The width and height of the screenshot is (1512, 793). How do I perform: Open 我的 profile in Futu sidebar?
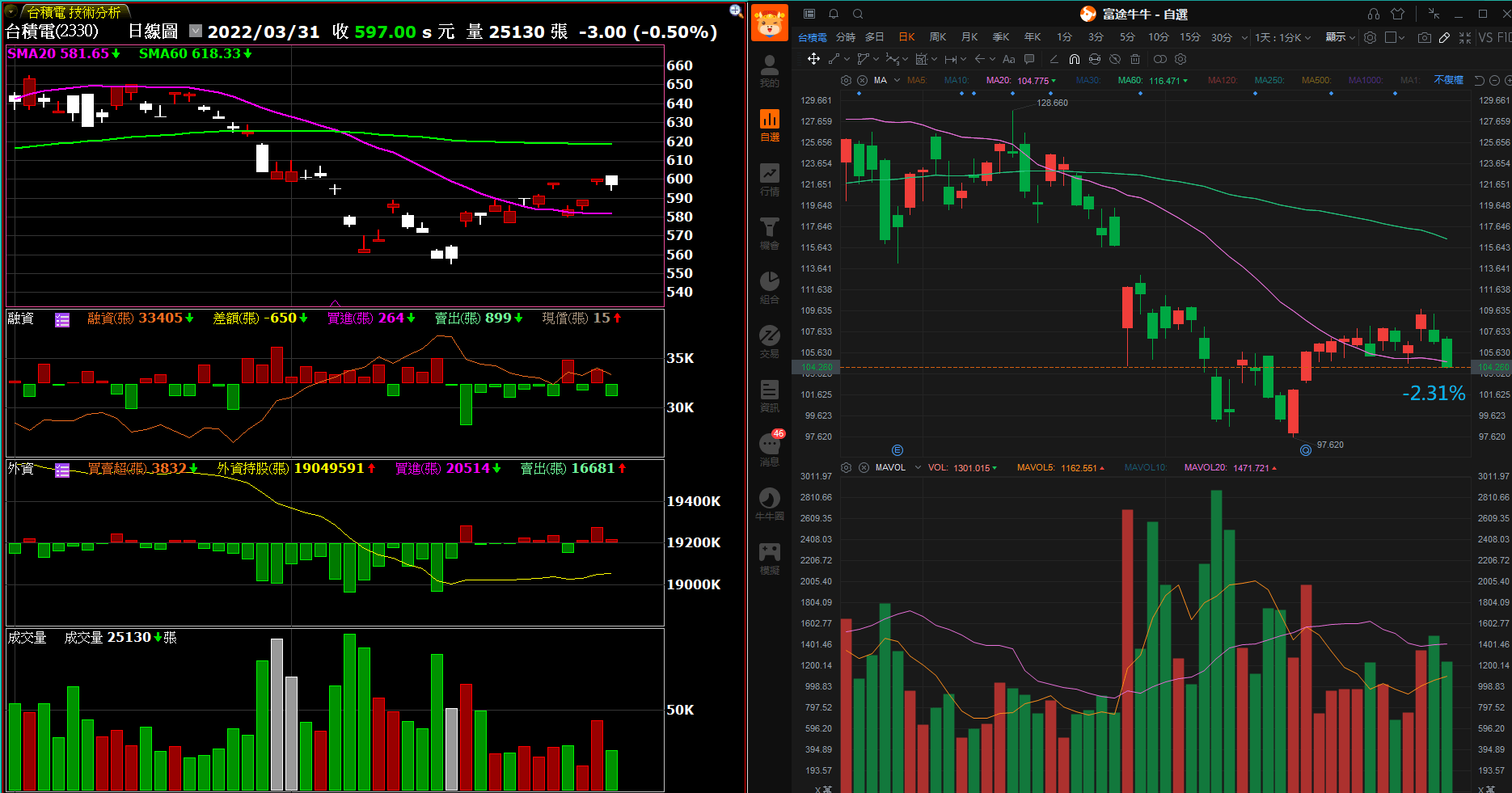point(769,71)
